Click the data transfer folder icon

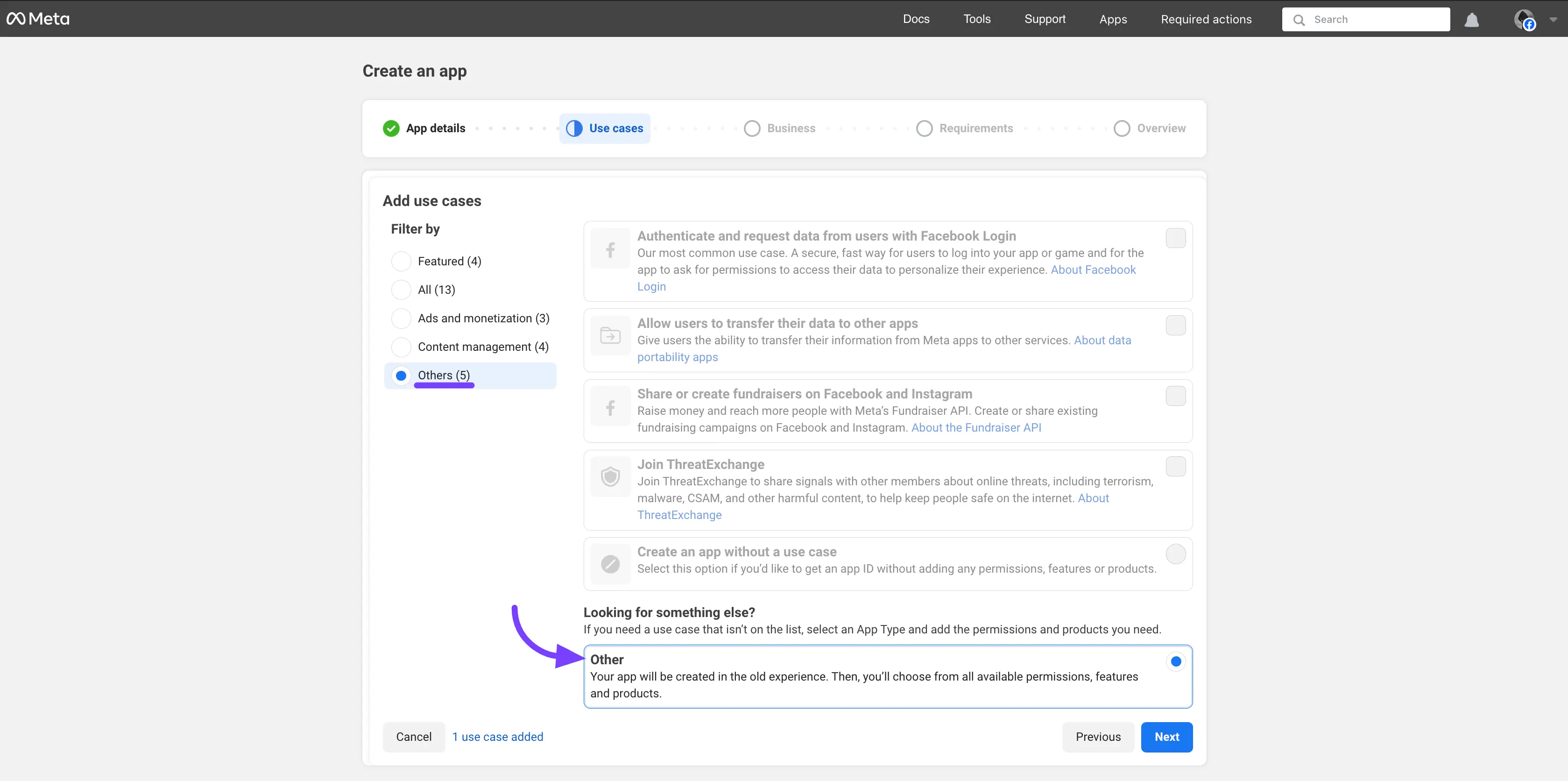[610, 335]
